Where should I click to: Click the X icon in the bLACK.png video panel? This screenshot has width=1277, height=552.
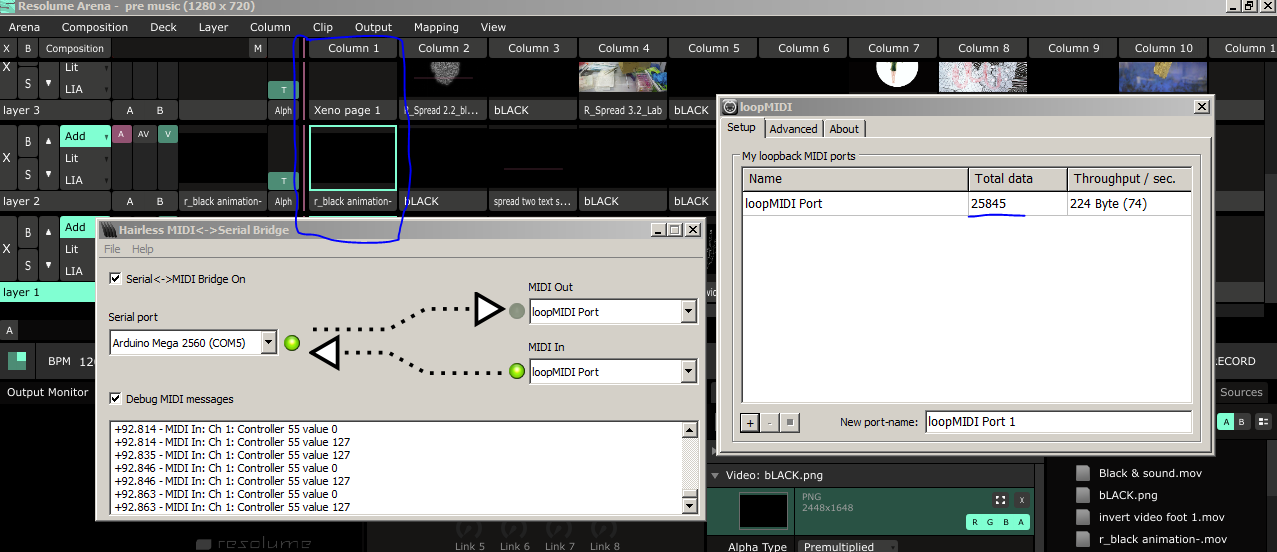pos(1021,500)
